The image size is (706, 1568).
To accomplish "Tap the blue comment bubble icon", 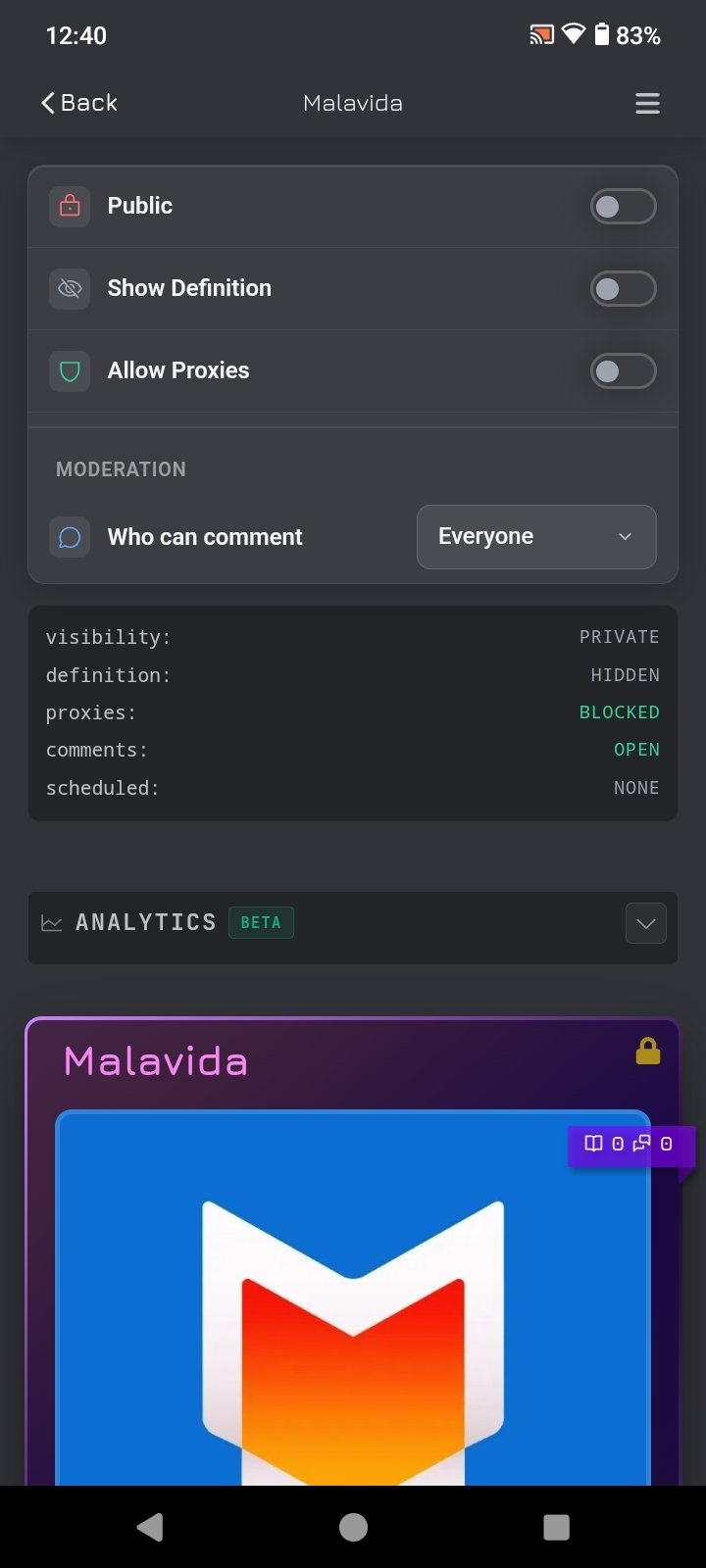I will pyautogui.click(x=70, y=537).
